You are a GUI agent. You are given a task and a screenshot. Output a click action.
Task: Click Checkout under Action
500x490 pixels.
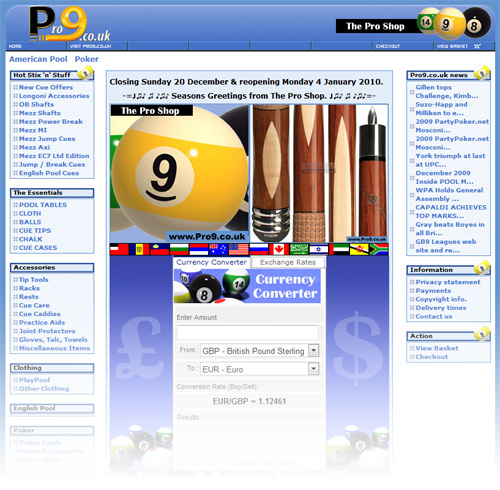pos(432,357)
